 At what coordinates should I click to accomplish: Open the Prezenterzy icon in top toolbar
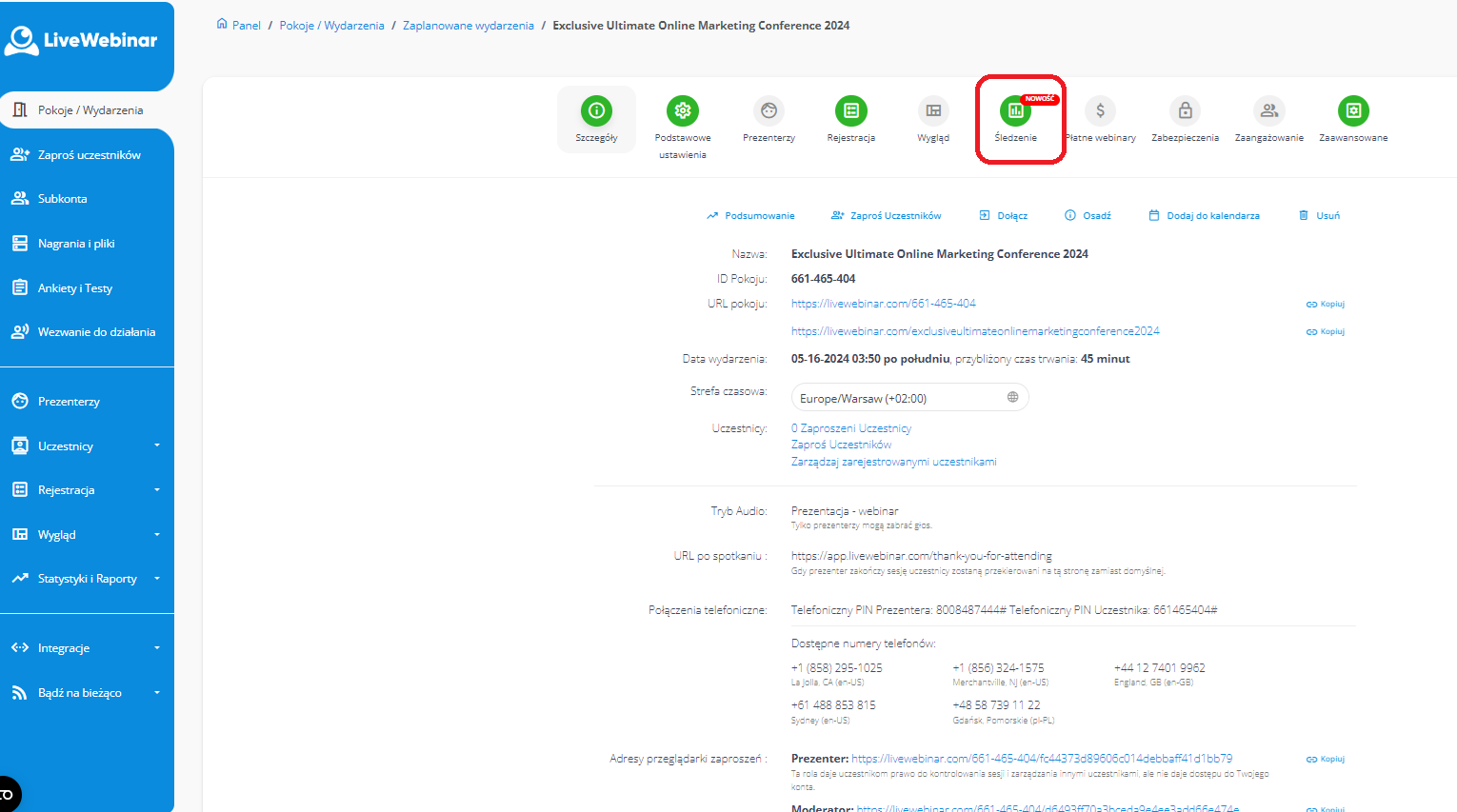tap(768, 111)
